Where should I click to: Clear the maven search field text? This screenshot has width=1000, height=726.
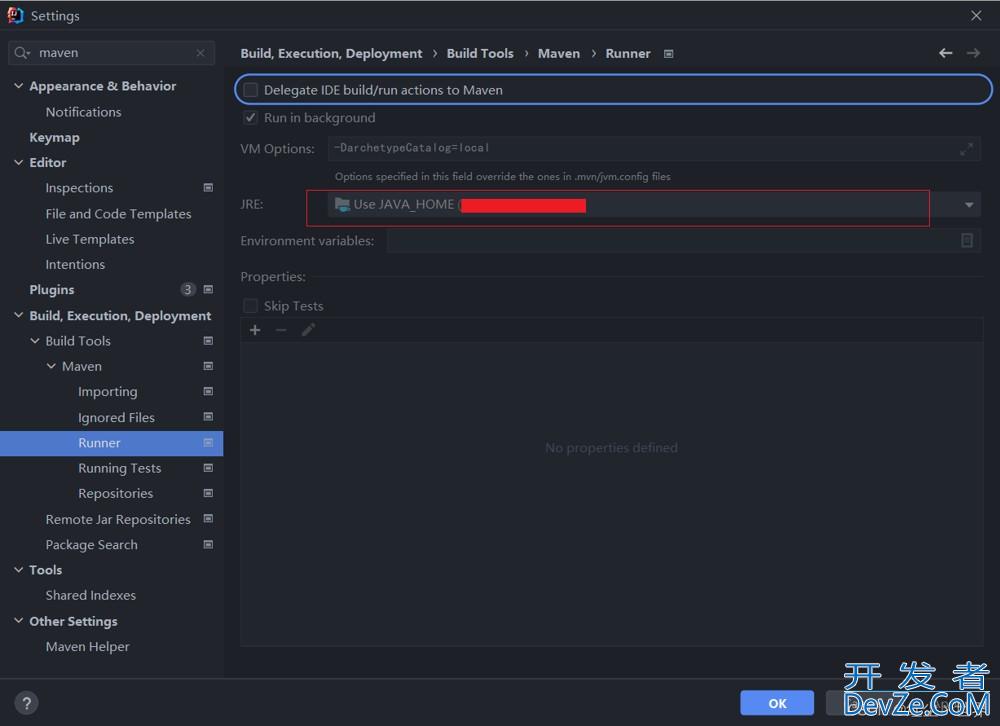[x=200, y=53]
